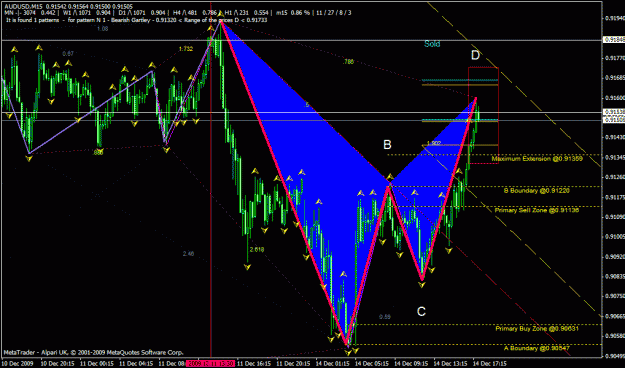This screenshot has height=368, width=625.
Task: Click the '11 Dec 20:15' time axis label
Action: pos(293,364)
